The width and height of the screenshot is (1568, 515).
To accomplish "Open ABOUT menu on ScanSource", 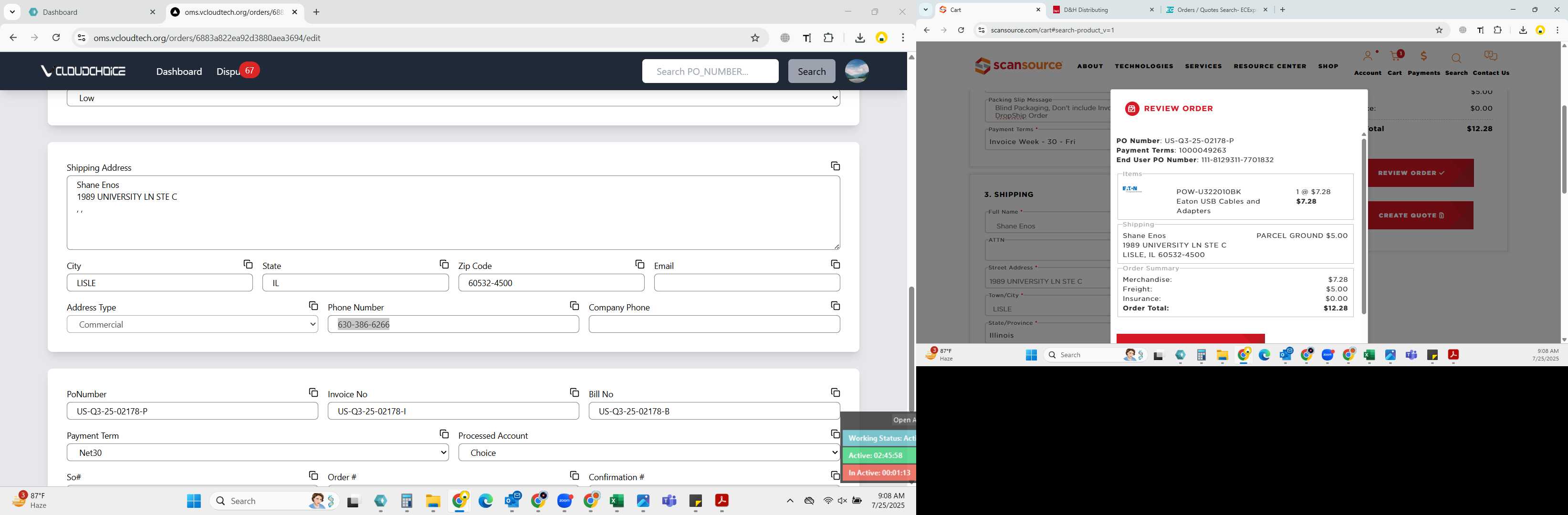I will (1089, 66).
